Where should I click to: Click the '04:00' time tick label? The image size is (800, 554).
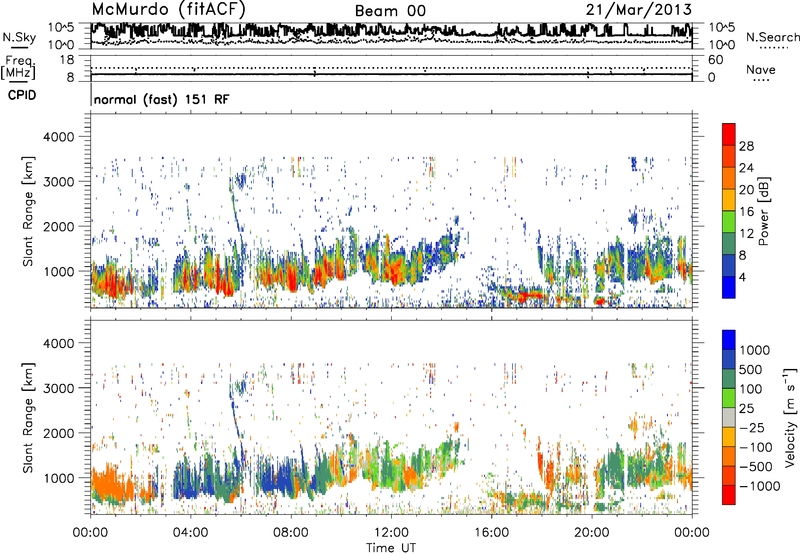click(190, 533)
